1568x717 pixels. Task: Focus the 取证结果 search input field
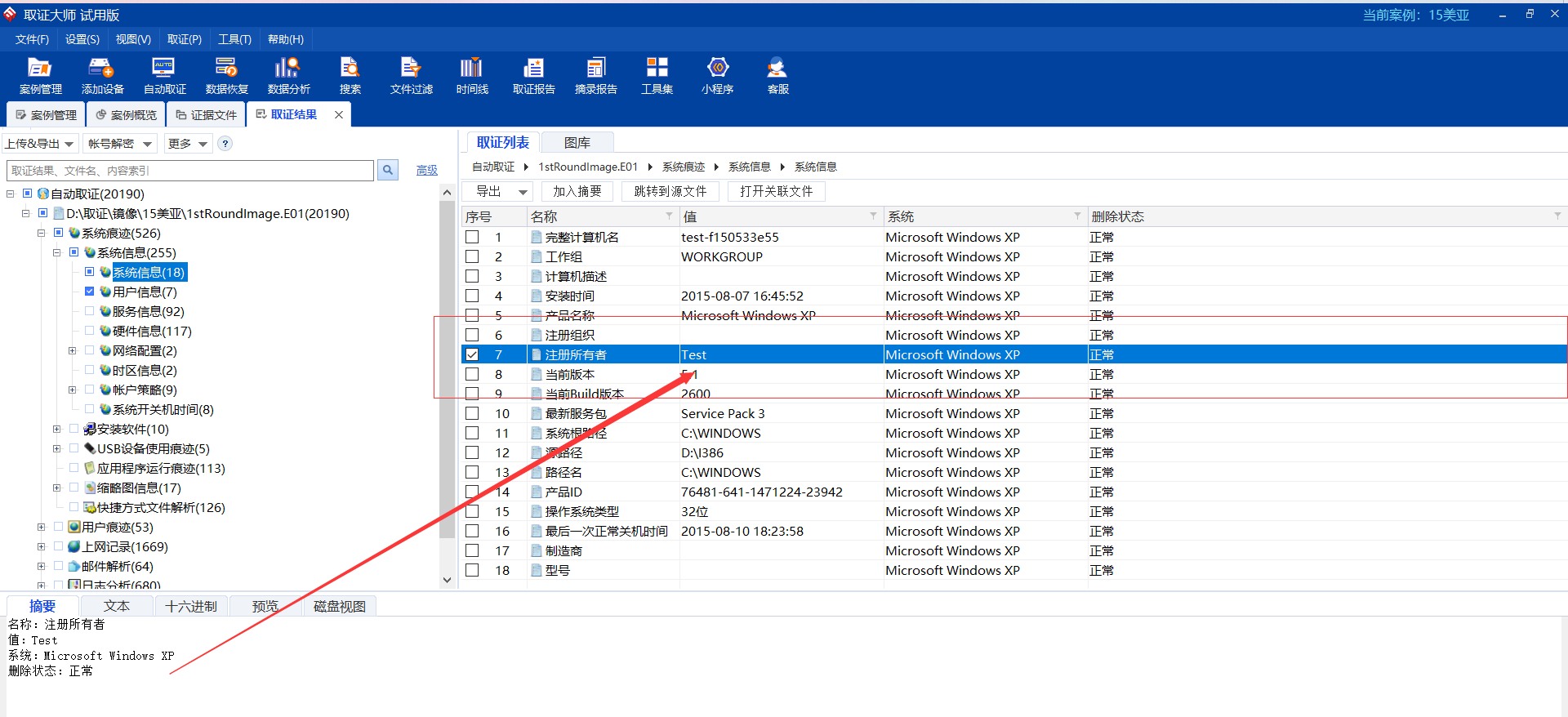click(x=190, y=170)
